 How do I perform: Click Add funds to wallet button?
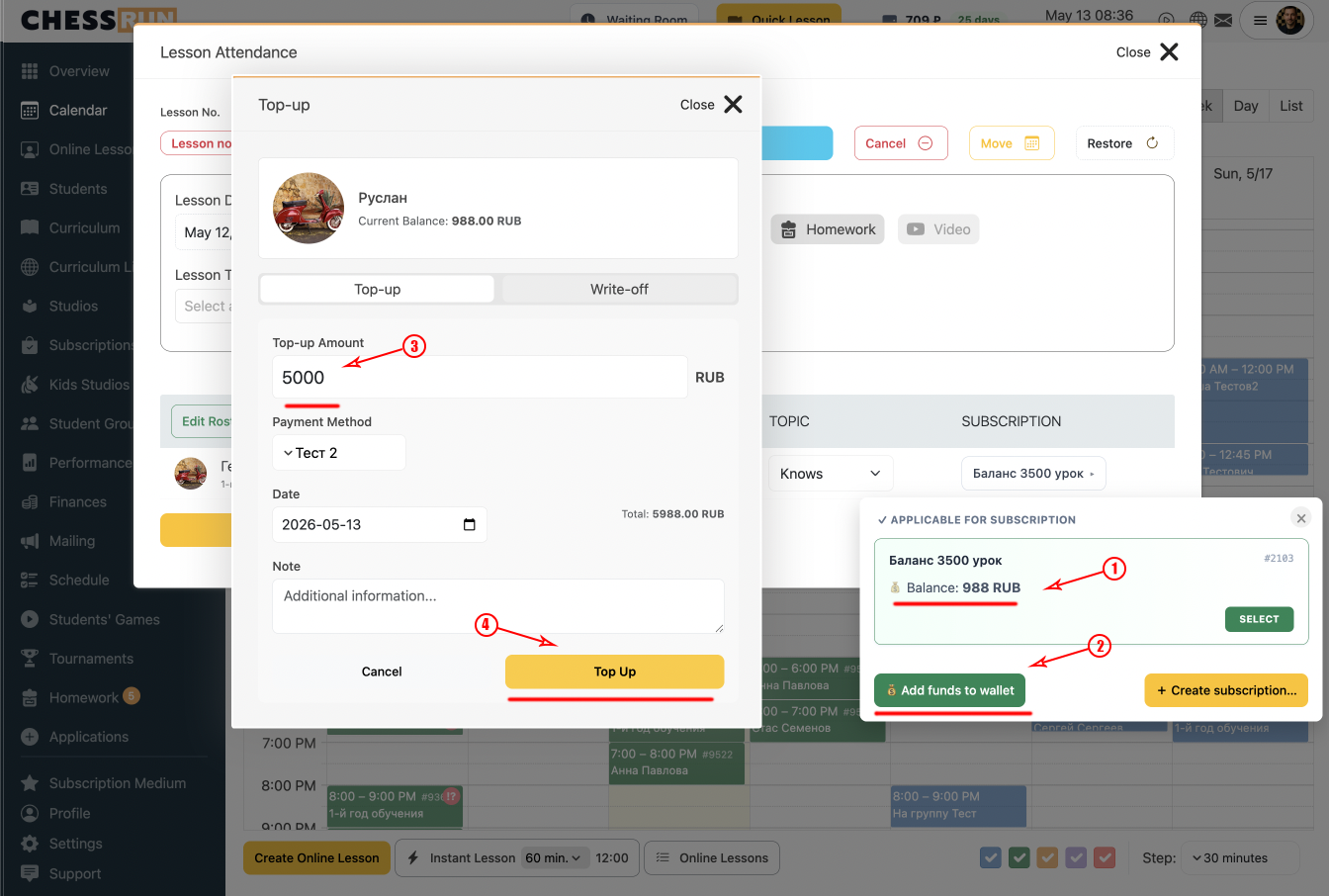tap(950, 690)
